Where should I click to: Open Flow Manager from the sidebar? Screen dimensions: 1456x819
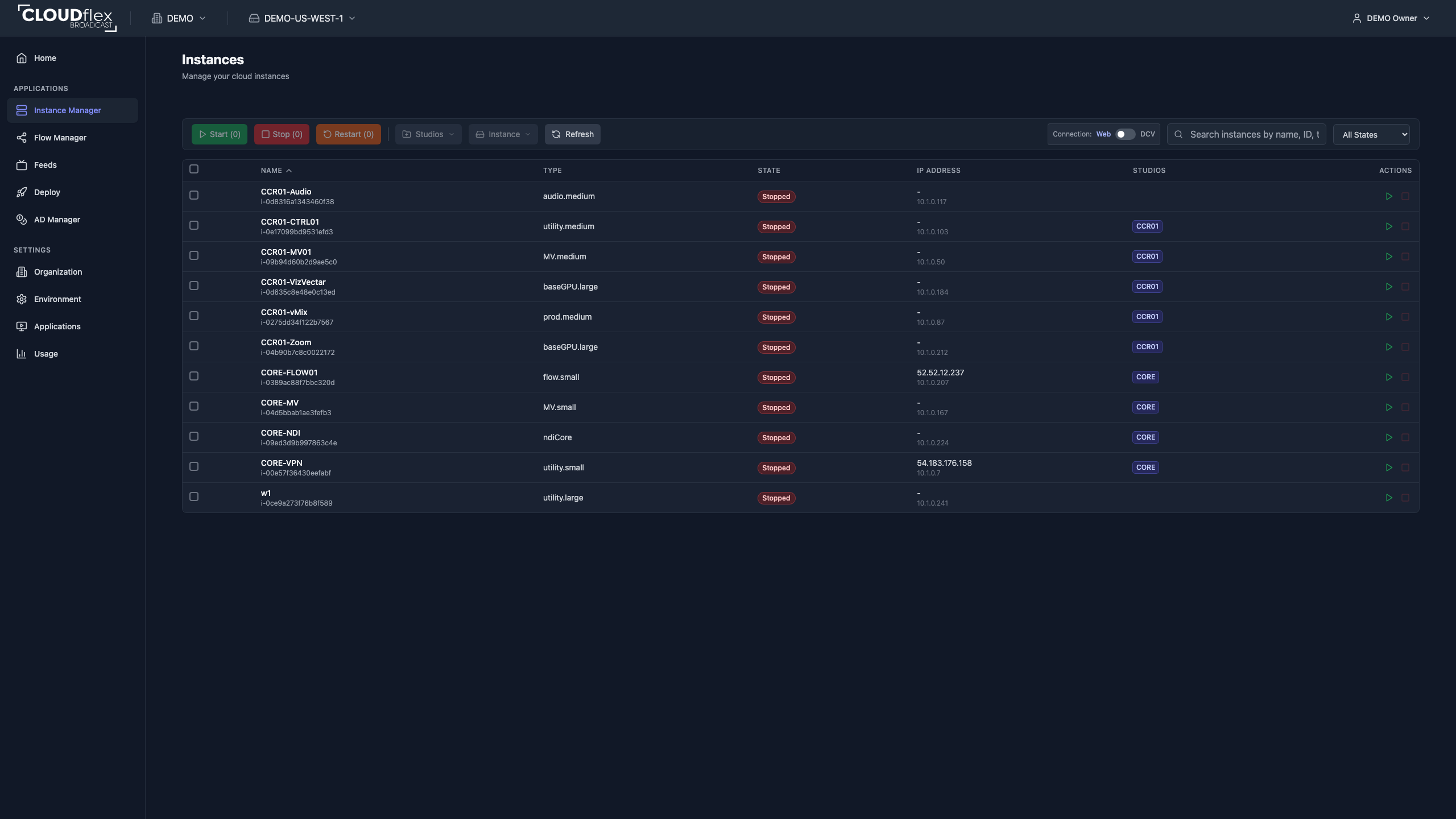coord(72,138)
